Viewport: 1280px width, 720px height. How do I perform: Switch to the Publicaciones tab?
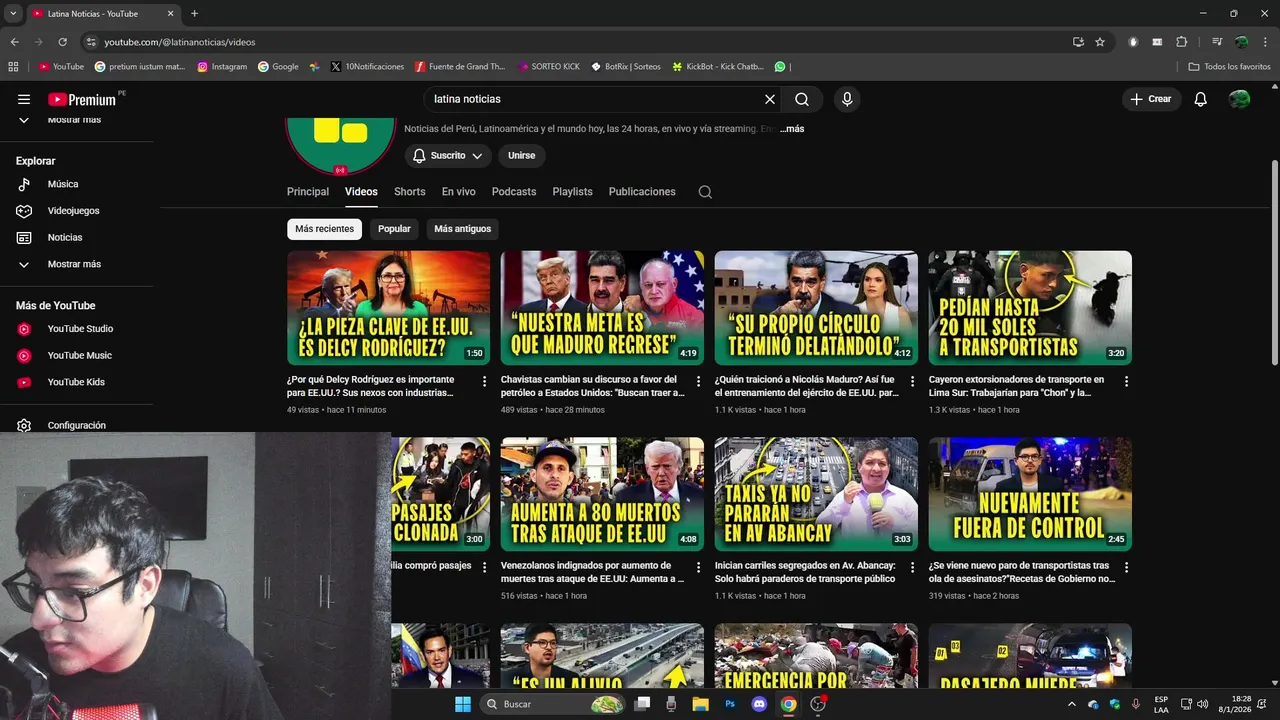[642, 192]
